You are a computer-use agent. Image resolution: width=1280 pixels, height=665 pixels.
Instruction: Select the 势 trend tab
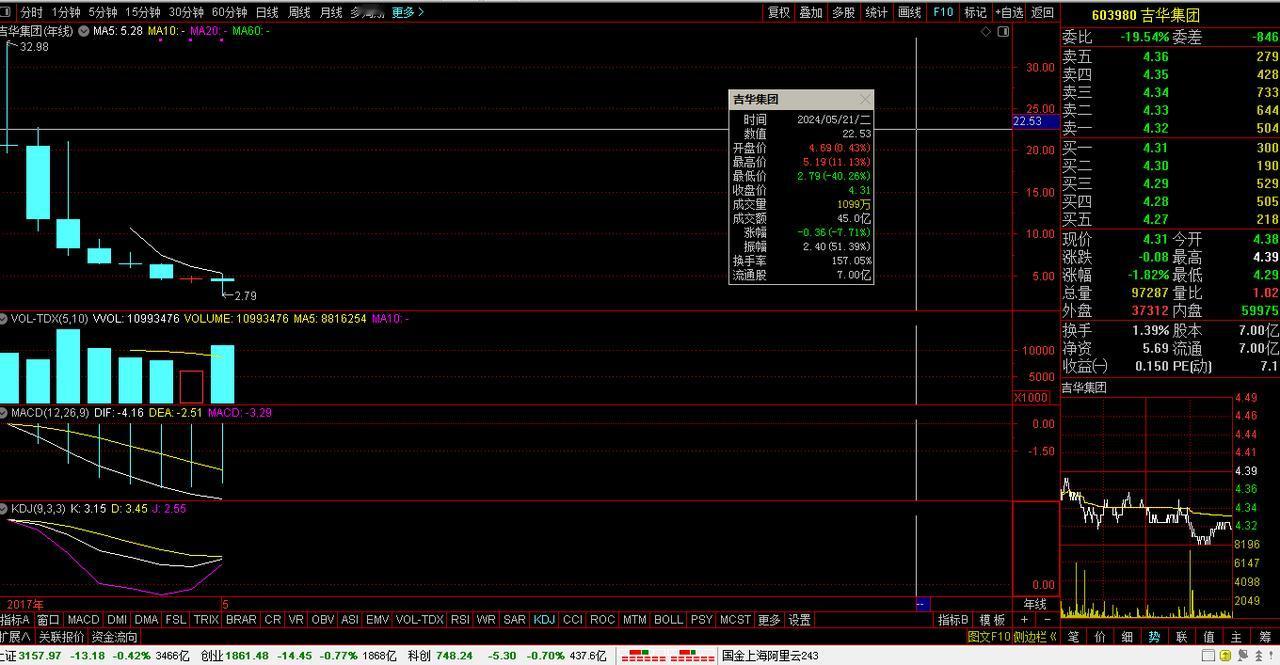pyautogui.click(x=1154, y=637)
